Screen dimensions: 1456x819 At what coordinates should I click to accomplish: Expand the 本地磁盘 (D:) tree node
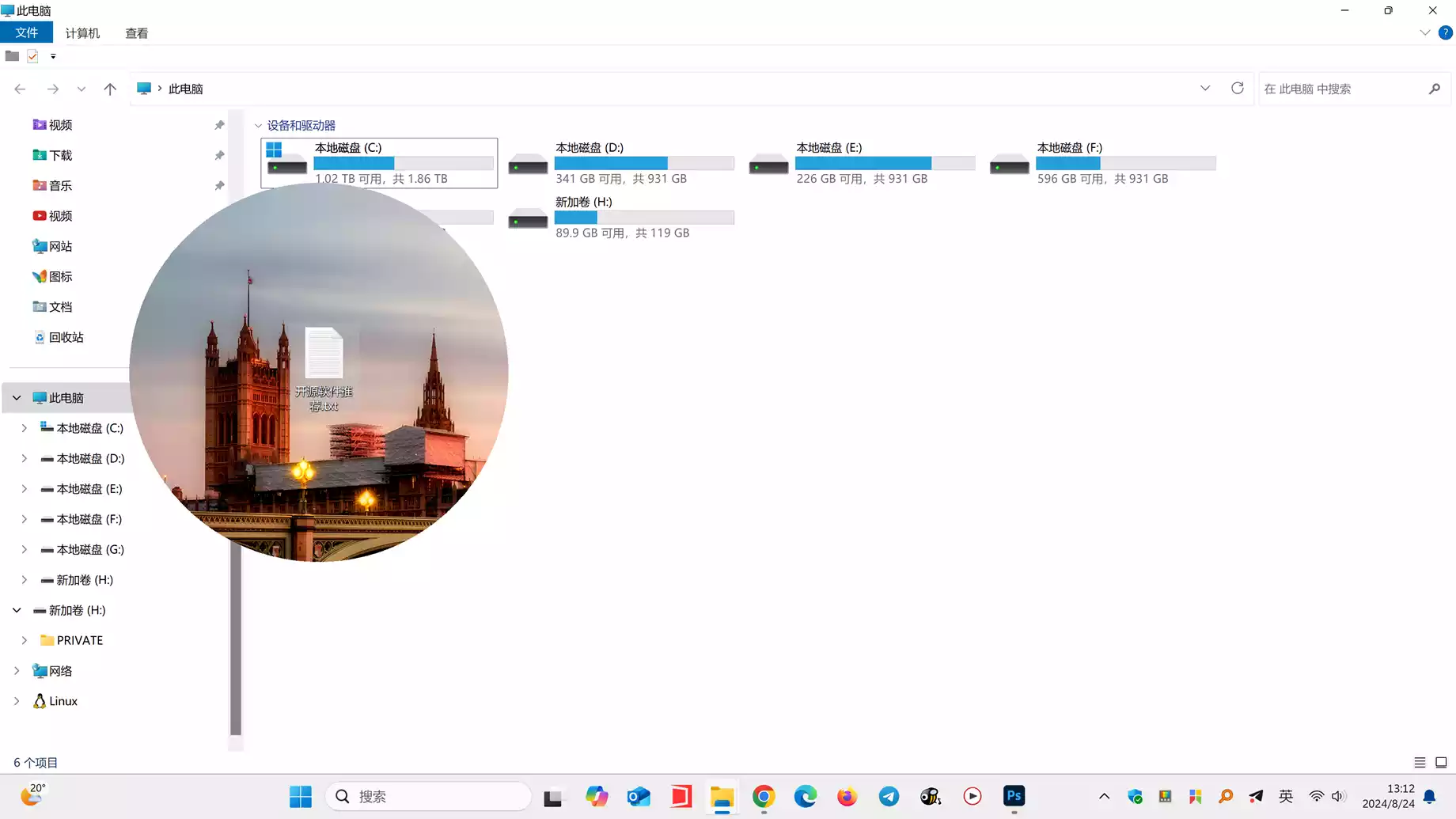[24, 458]
